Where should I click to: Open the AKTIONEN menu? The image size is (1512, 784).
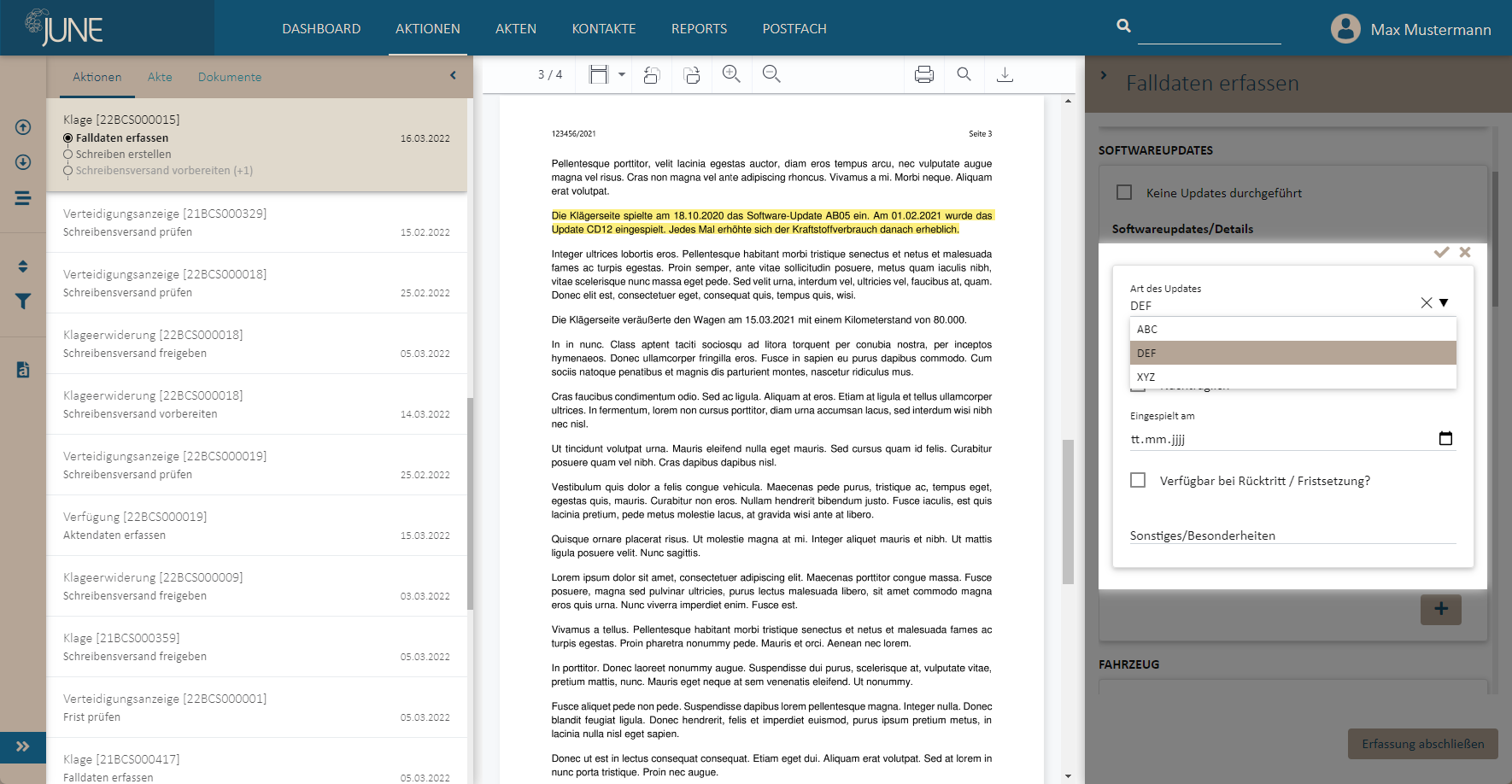coord(428,28)
